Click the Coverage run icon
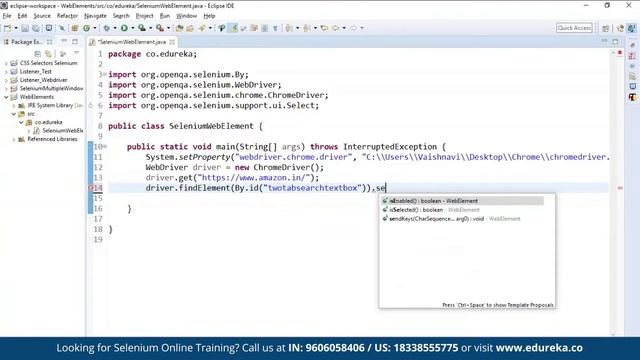640x360 pixels. pos(142,28)
